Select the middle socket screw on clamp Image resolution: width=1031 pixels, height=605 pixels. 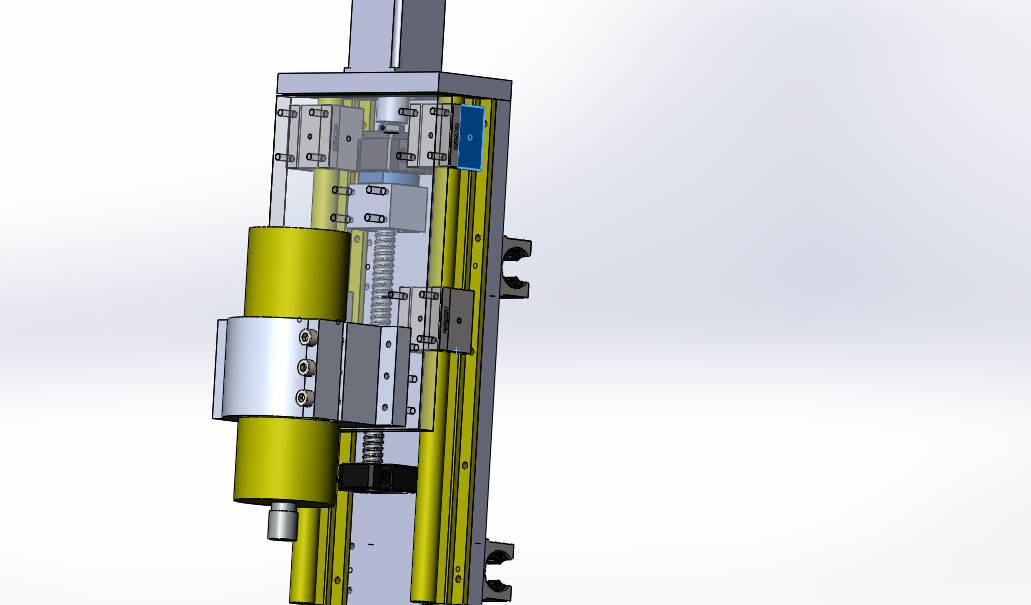pos(305,367)
